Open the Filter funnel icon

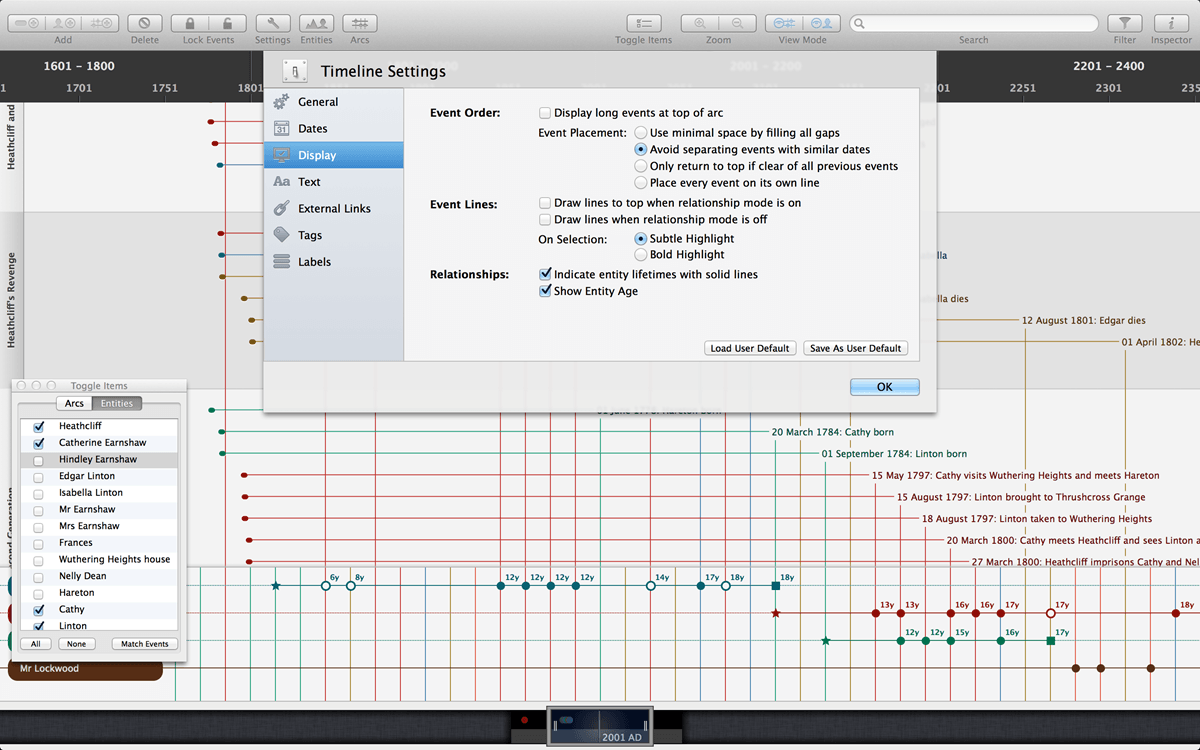coord(1125,22)
